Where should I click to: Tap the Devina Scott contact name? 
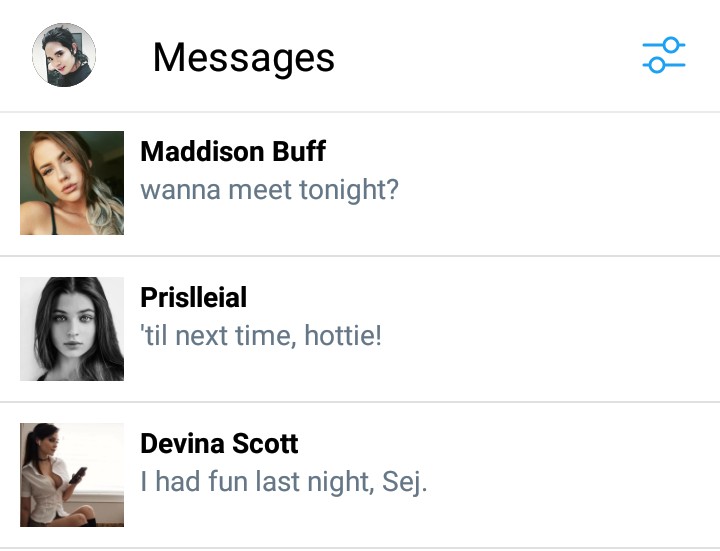point(219,443)
